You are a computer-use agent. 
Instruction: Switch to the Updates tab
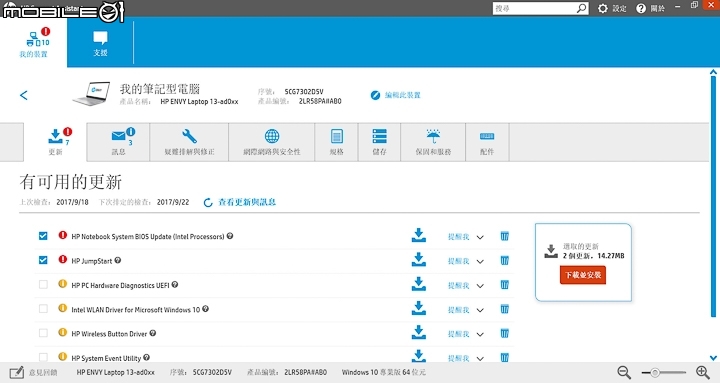click(x=55, y=142)
